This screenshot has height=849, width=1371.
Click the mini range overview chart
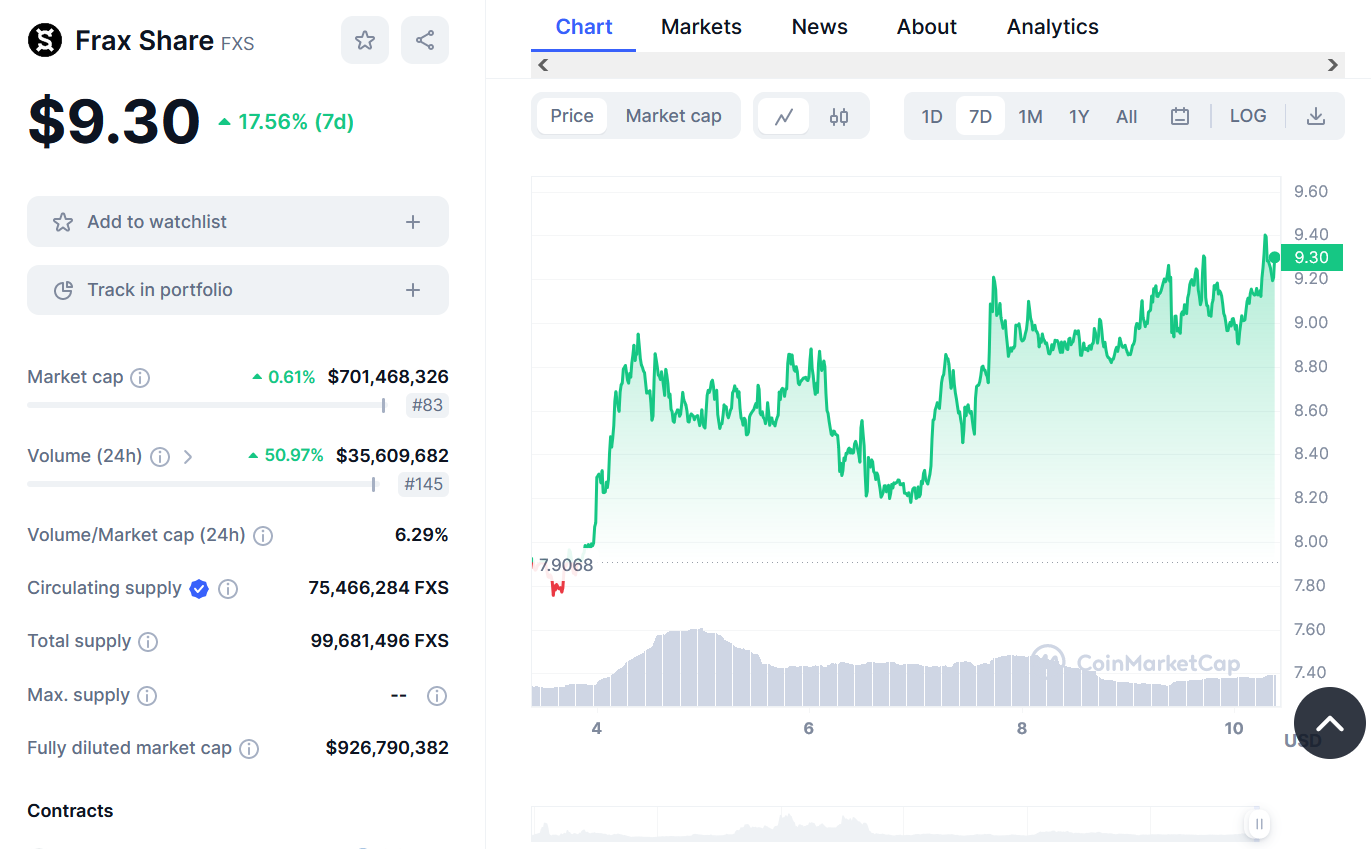(x=895, y=823)
